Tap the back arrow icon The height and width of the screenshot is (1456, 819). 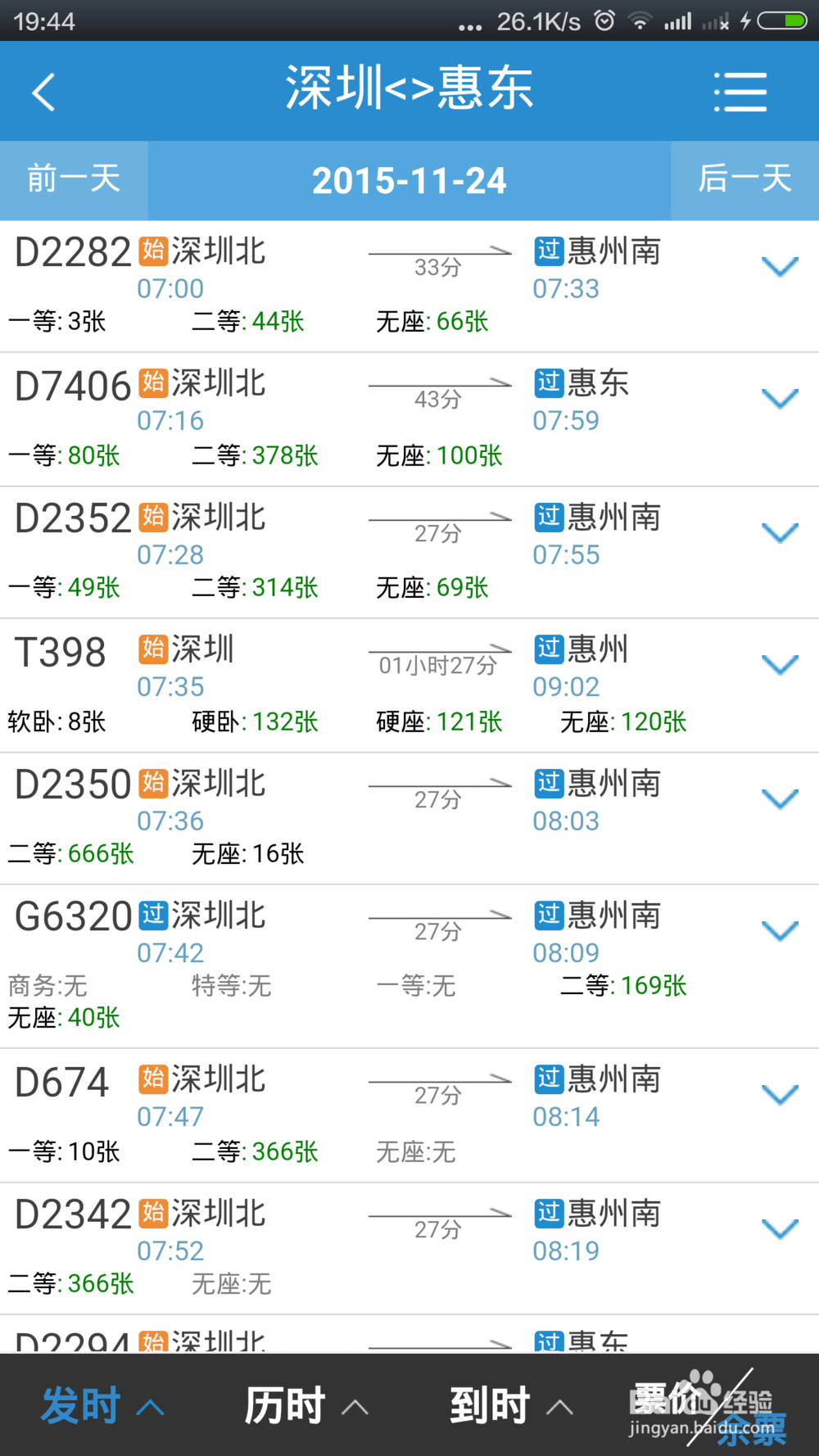click(x=43, y=92)
